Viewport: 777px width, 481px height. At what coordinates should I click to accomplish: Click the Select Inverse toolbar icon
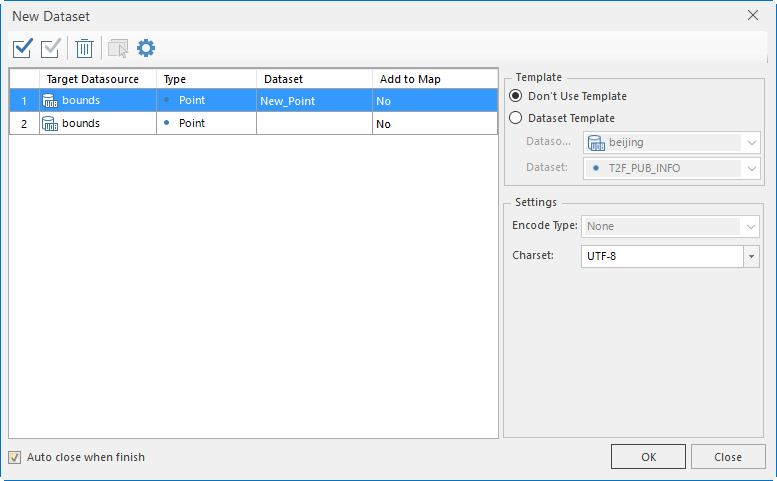pyautogui.click(x=51, y=48)
